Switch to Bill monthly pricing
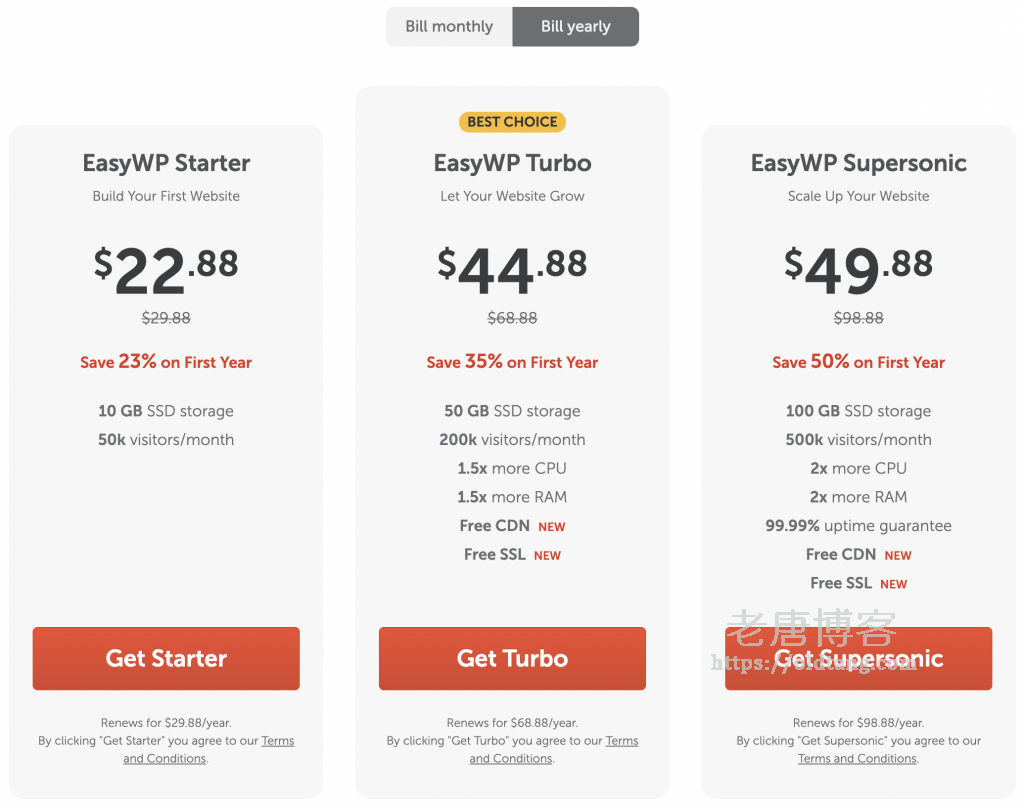Image resolution: width=1024 pixels, height=806 pixels. [449, 27]
